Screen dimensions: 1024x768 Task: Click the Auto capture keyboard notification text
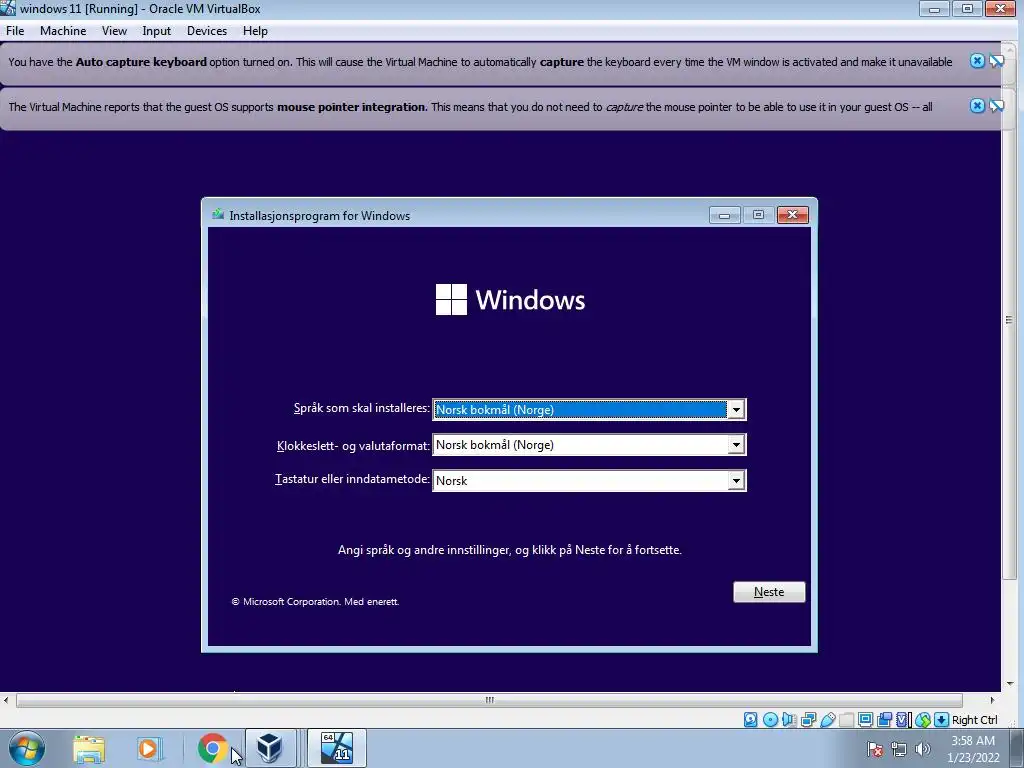point(480,62)
